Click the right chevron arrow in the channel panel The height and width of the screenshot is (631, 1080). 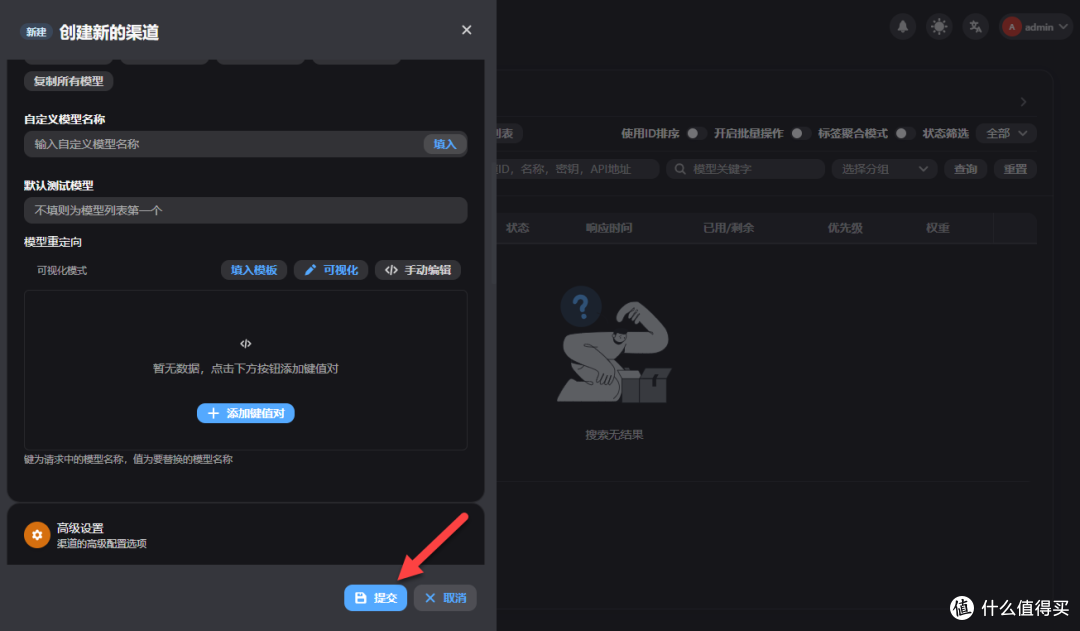tap(1024, 102)
